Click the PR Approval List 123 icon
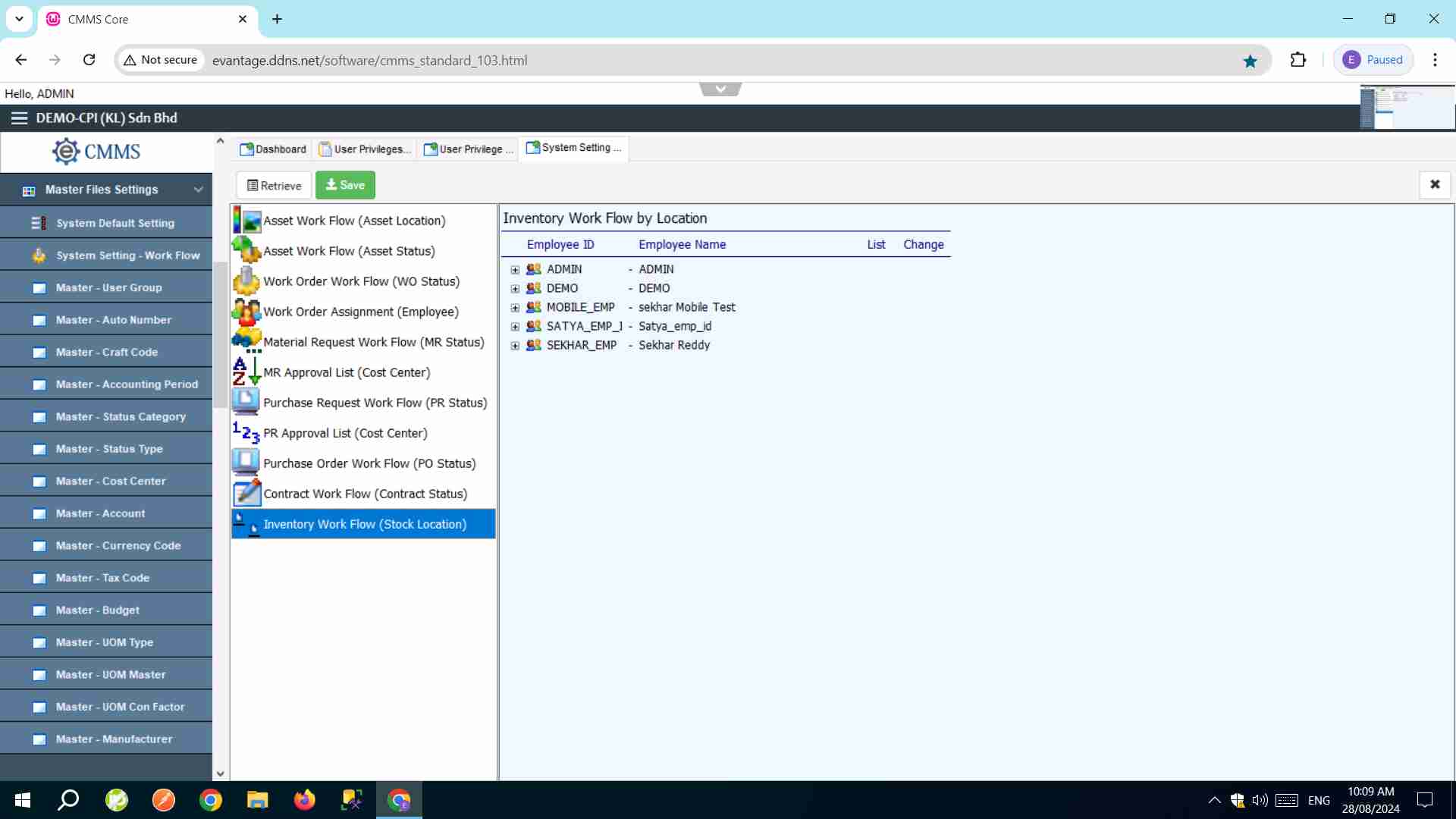The image size is (1456, 819). 246,433
